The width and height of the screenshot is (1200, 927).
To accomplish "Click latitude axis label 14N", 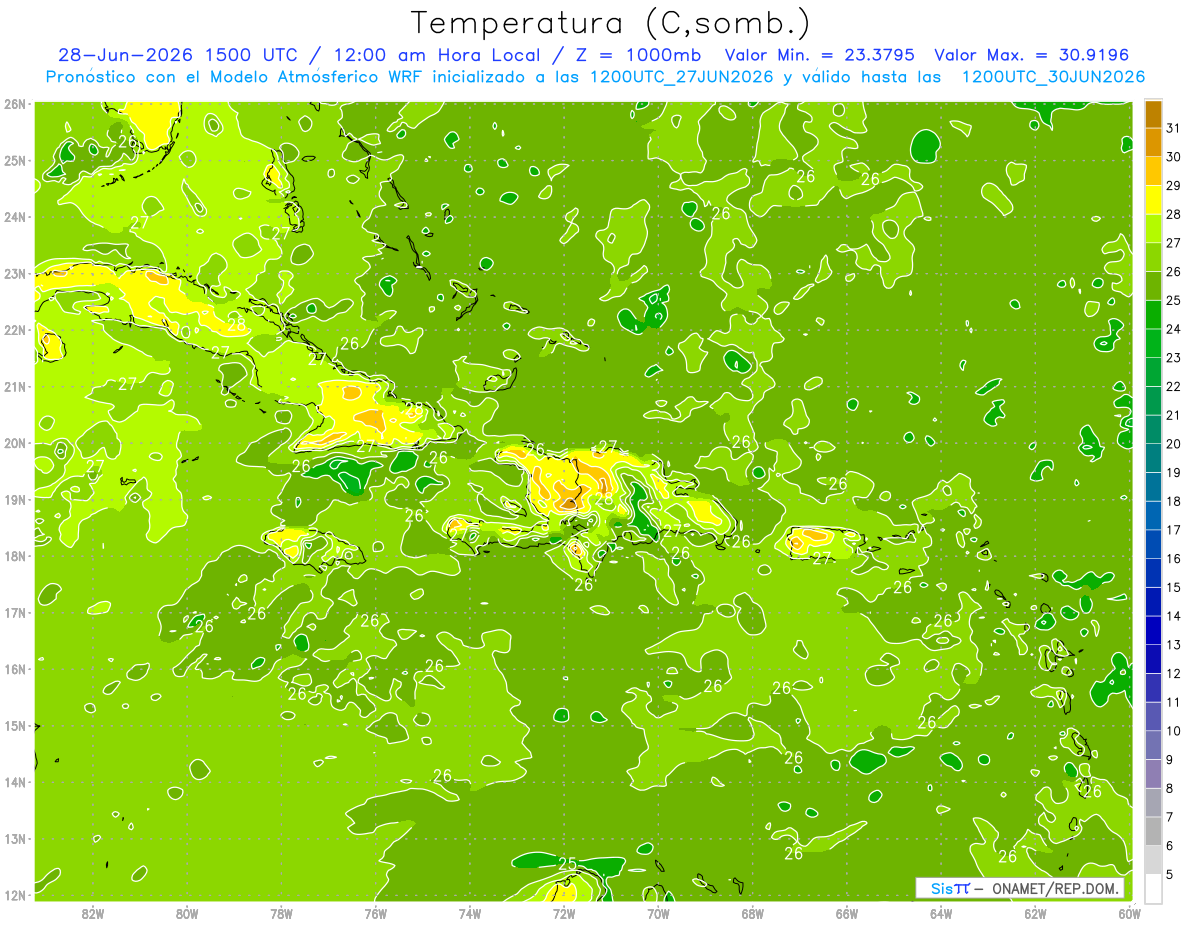I will tap(15, 782).
